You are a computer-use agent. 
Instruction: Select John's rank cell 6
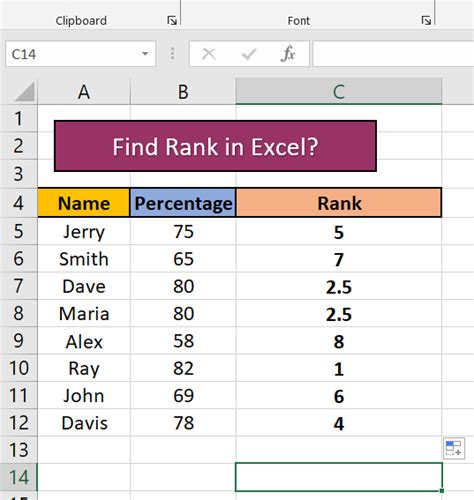[339, 395]
